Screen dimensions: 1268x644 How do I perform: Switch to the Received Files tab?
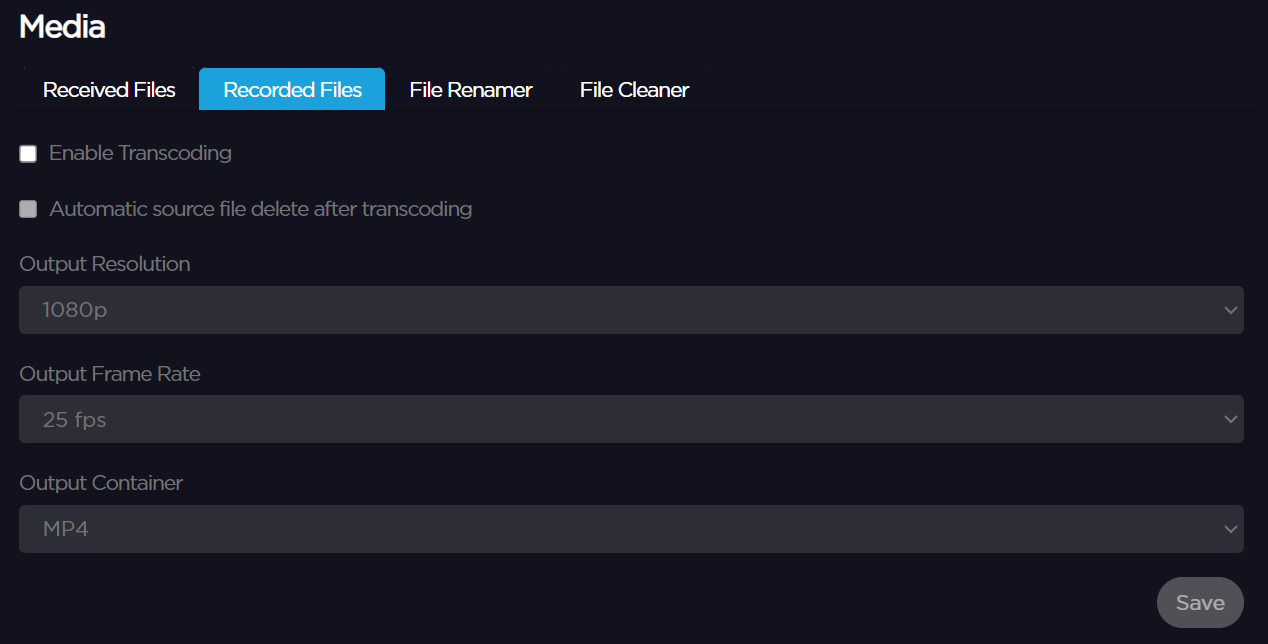click(109, 90)
